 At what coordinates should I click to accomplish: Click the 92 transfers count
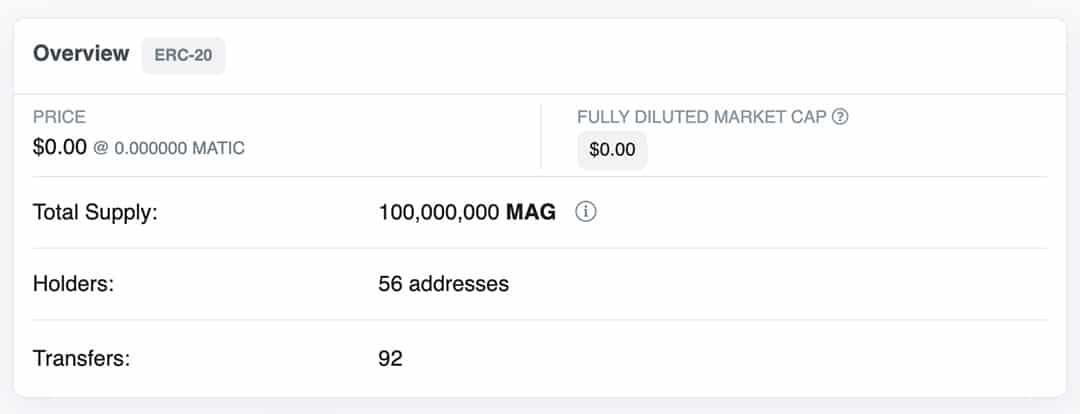[391, 358]
